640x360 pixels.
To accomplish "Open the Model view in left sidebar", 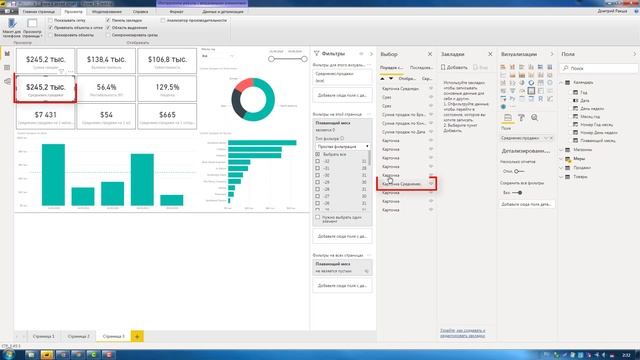I will 7,82.
